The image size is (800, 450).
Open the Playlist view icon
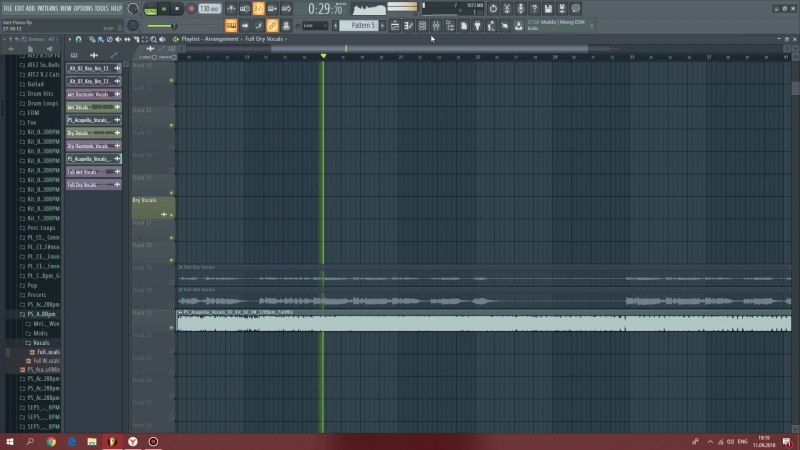tap(395, 26)
